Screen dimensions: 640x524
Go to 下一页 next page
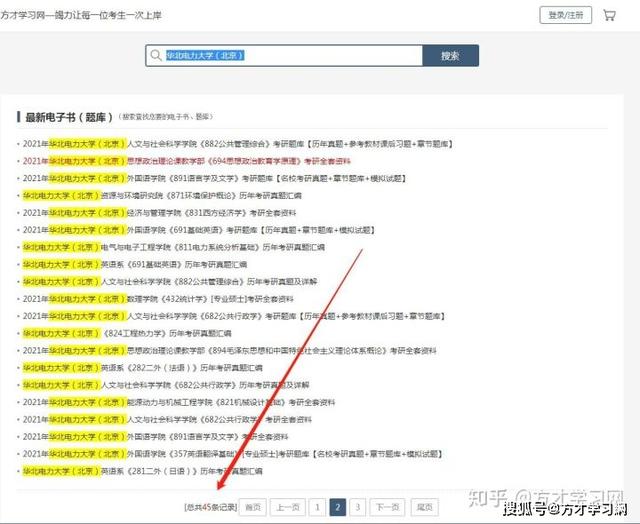(x=387, y=507)
